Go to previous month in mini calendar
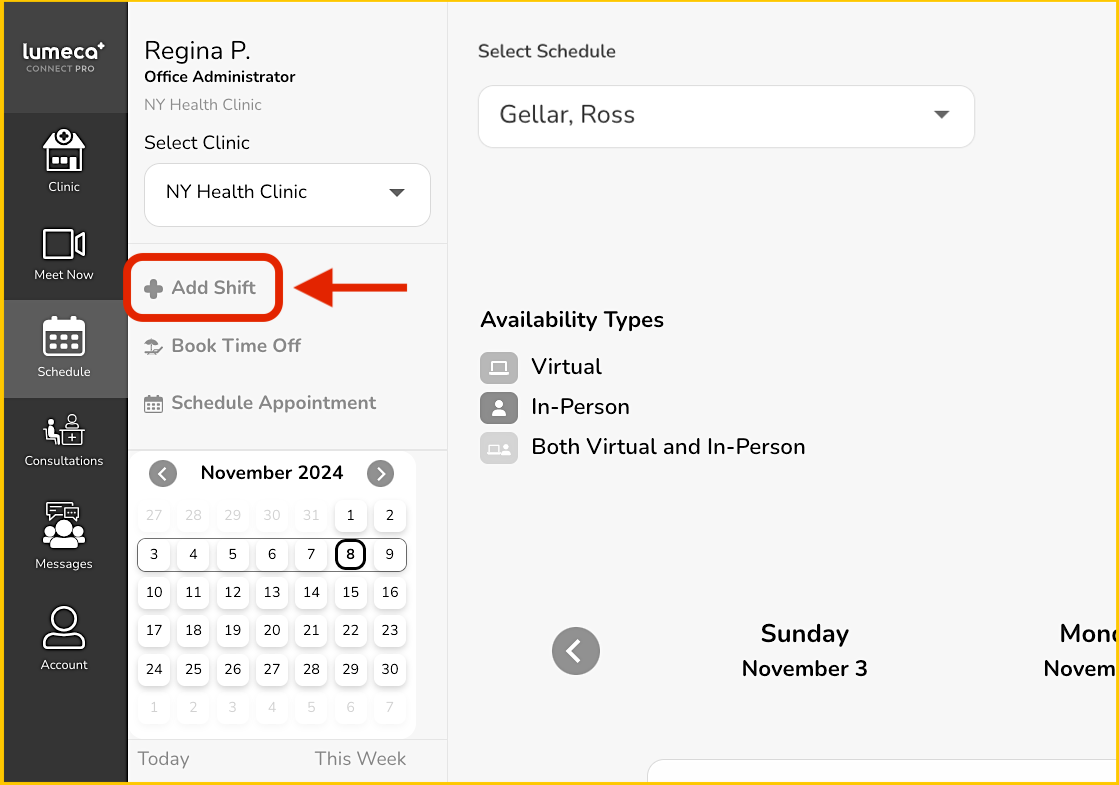This screenshot has height=785, width=1119. click(163, 473)
